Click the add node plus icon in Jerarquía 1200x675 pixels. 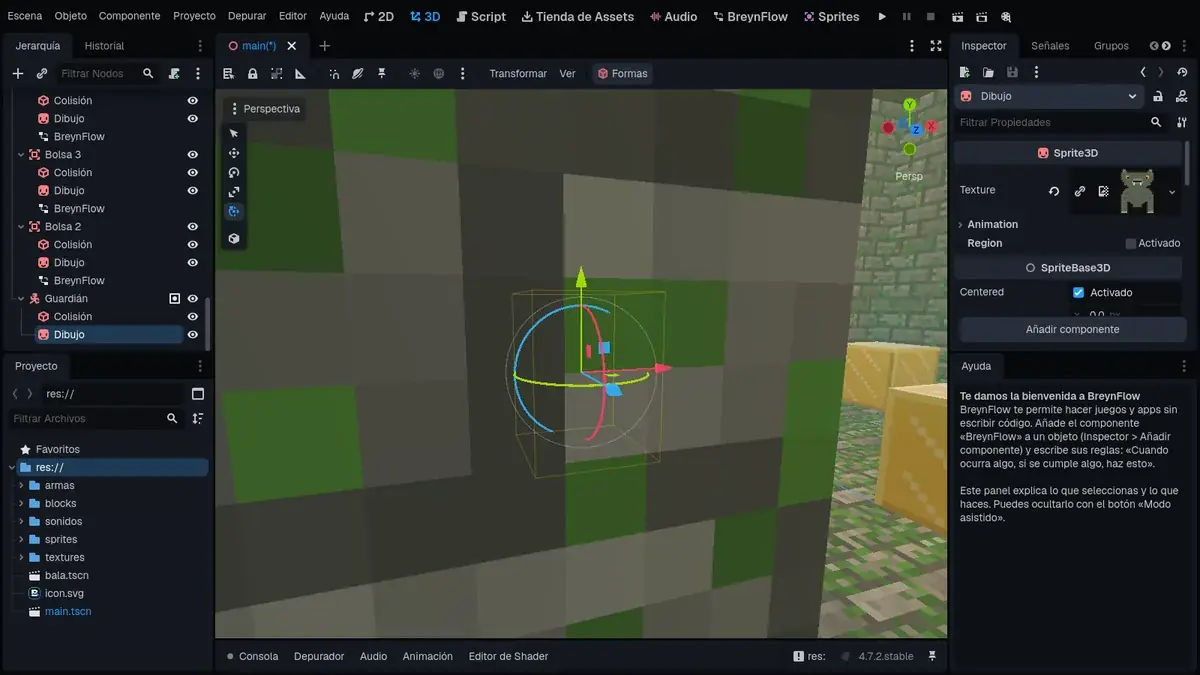17,73
